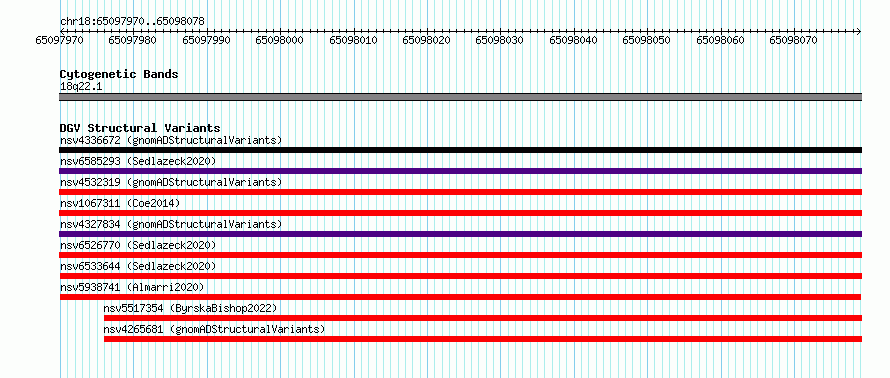Click ruler position 65097970
The height and width of the screenshot is (378, 890).
coord(59,40)
